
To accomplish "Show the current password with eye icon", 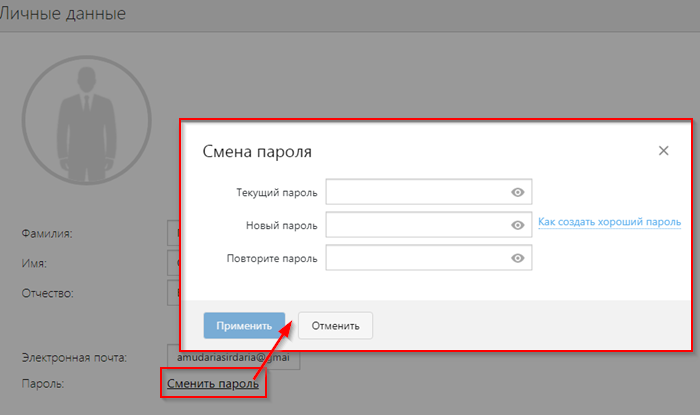I will [517, 192].
